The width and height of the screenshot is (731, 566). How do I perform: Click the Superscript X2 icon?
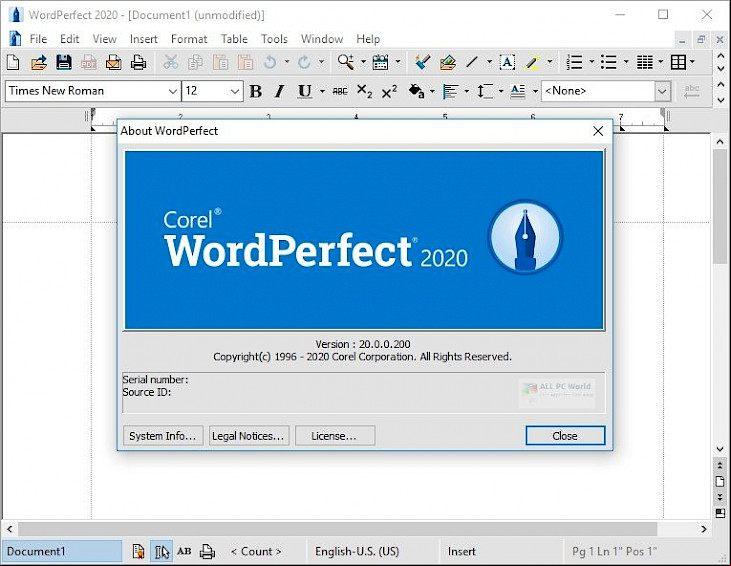pos(389,91)
